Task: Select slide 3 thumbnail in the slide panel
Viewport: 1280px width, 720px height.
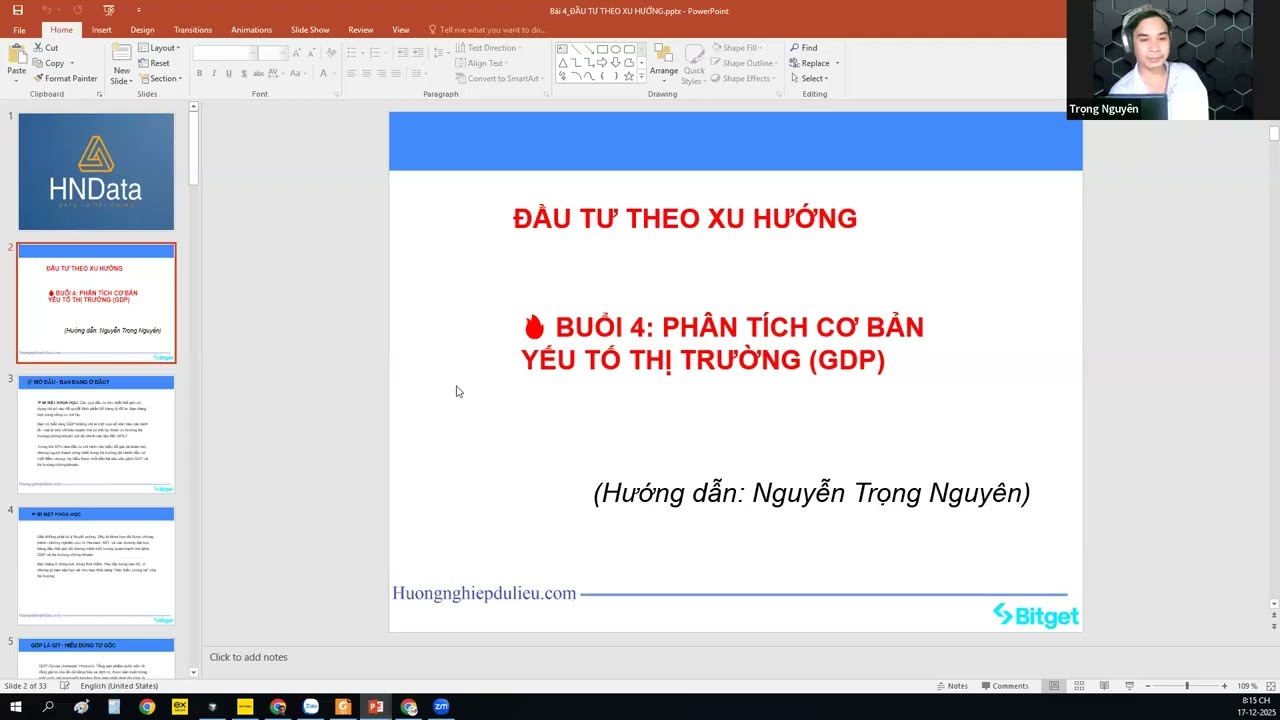Action: (x=96, y=434)
